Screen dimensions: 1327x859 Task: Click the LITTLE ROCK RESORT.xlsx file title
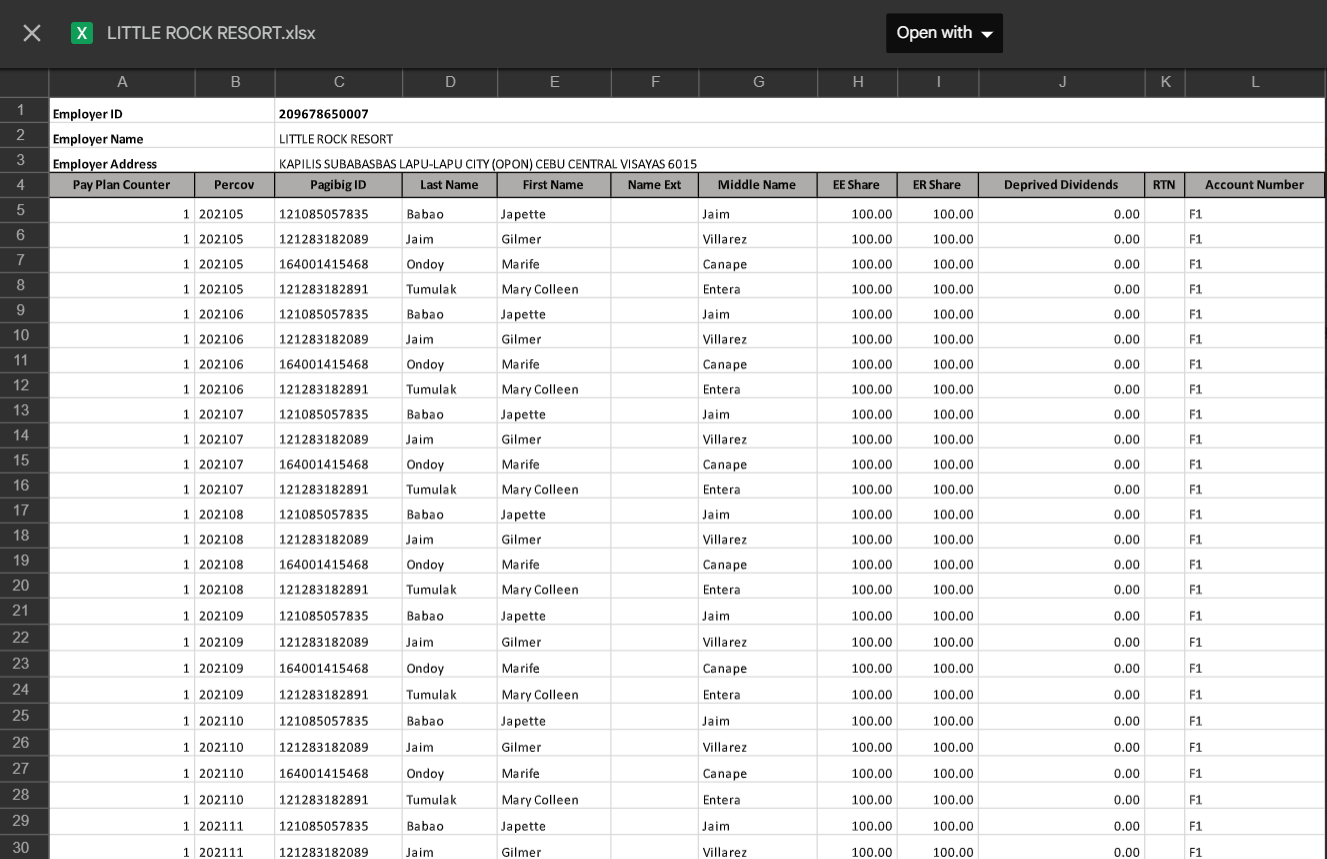[211, 33]
